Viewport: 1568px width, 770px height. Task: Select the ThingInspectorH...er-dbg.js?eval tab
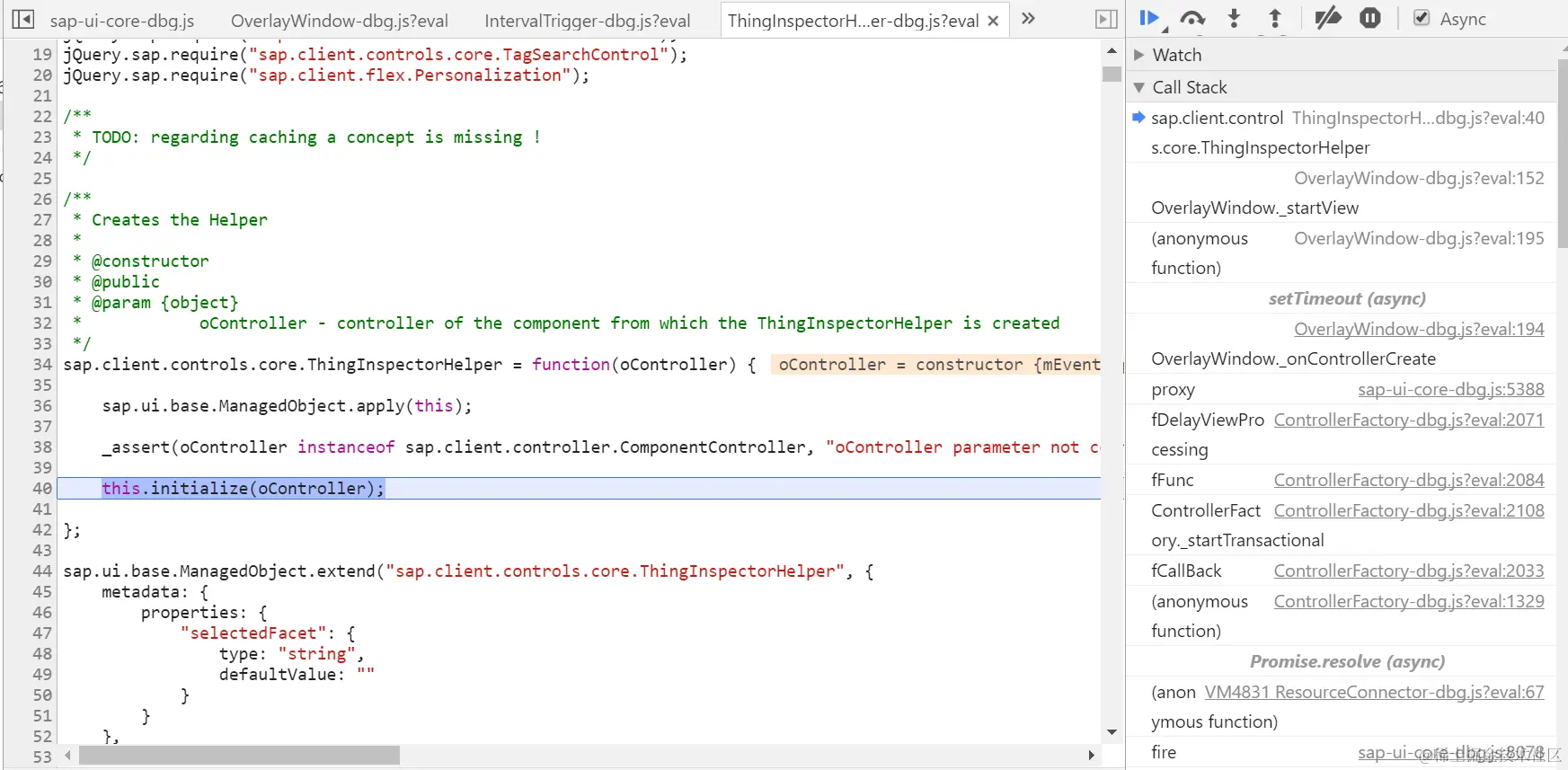click(x=854, y=20)
